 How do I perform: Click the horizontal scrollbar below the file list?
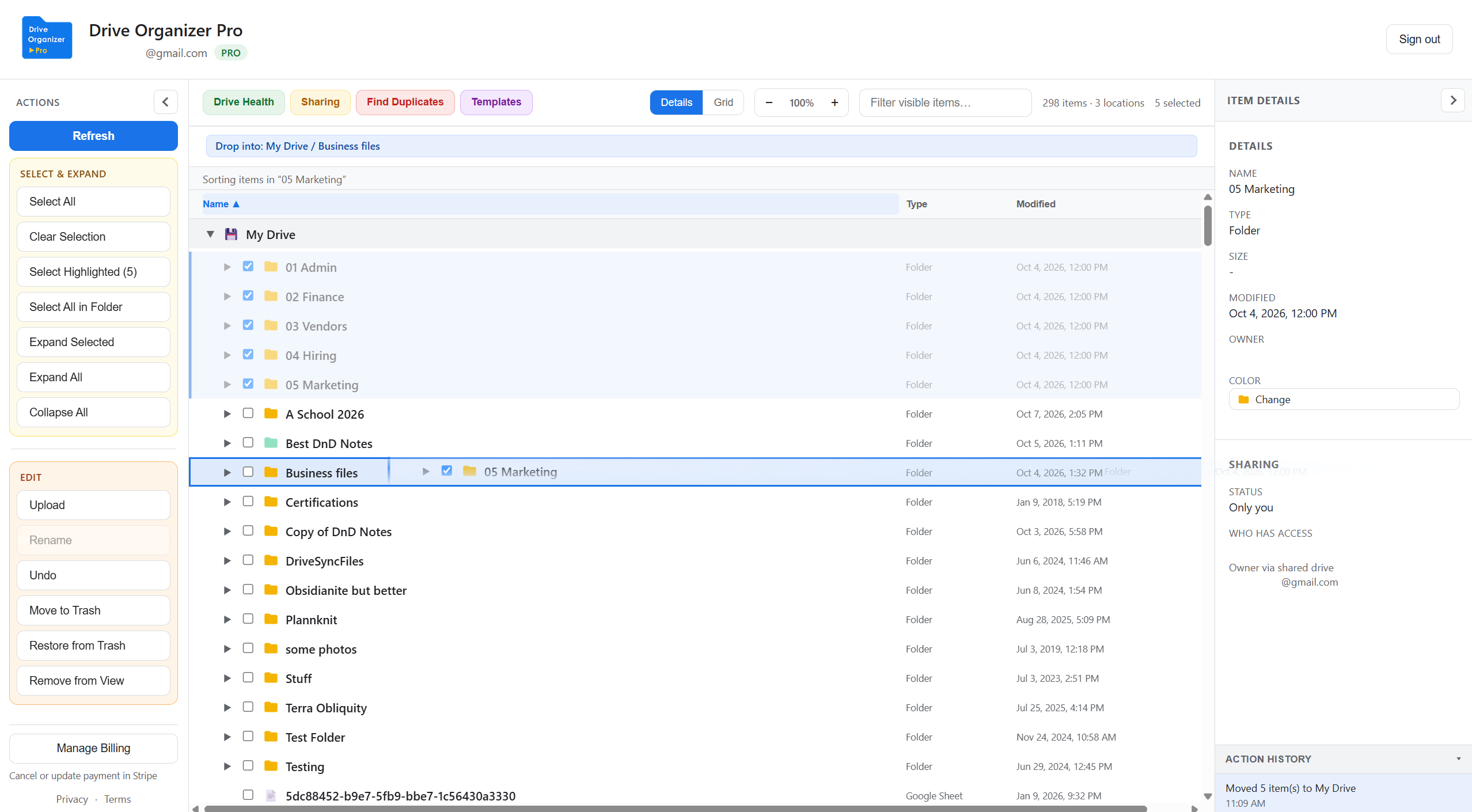point(675,809)
